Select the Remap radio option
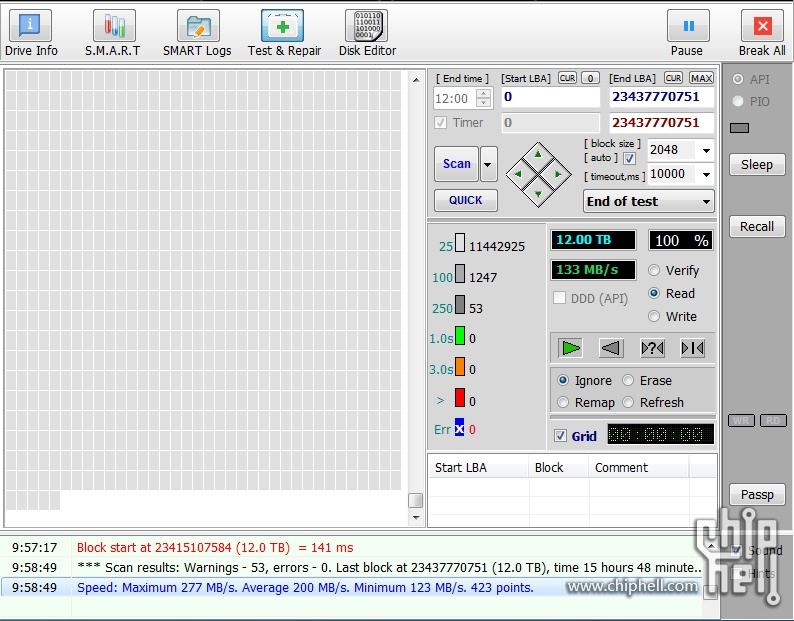794x621 pixels. [x=563, y=402]
